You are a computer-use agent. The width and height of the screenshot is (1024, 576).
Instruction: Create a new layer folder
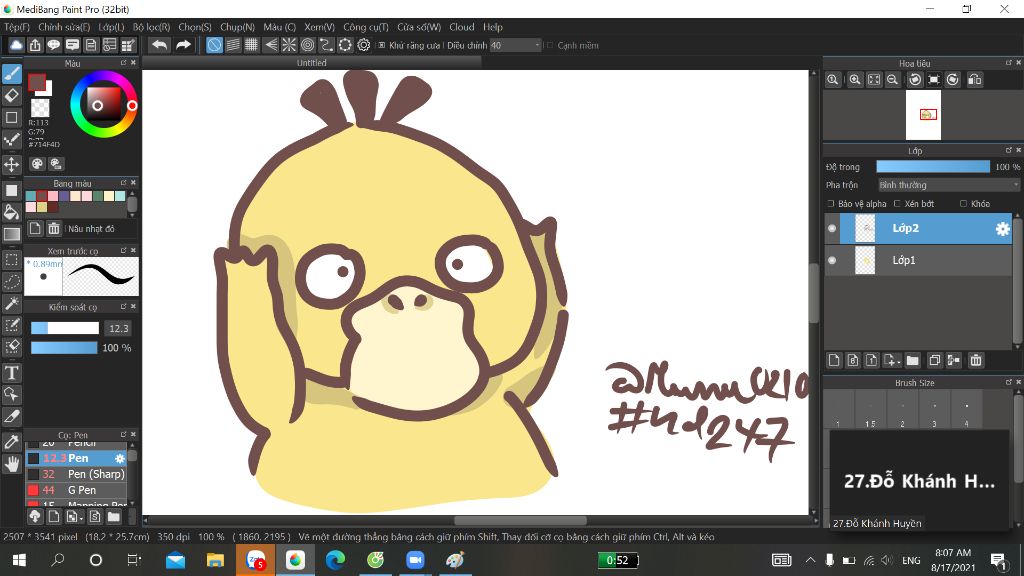click(x=913, y=360)
